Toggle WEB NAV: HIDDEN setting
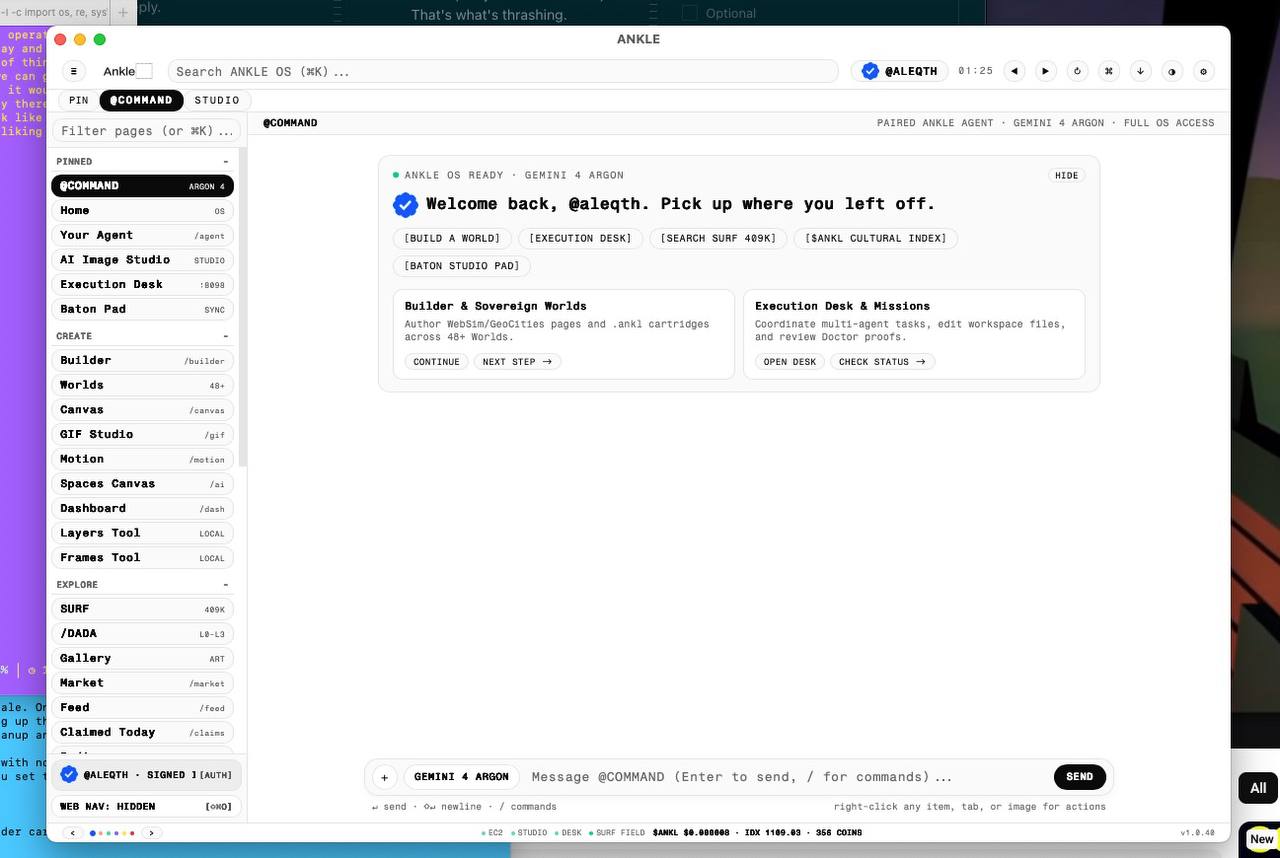Screen dimensions: 1280x858 [146, 806]
